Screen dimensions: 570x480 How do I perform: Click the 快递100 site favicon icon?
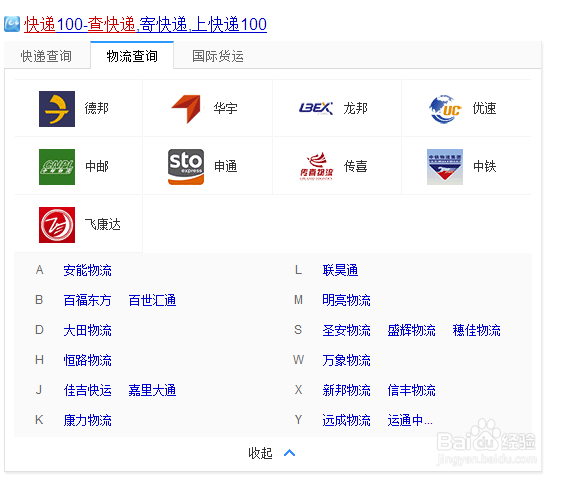12,24
